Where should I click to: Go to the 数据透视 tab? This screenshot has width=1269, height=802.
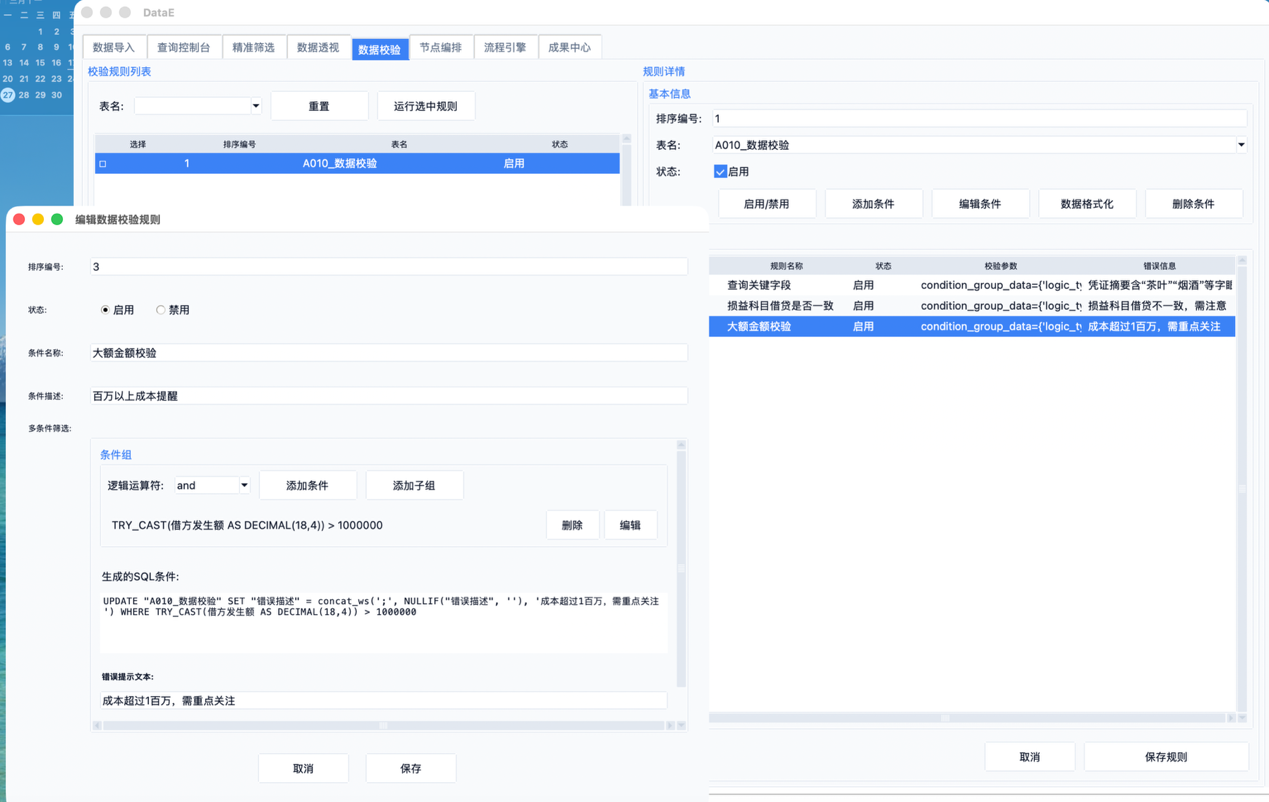[x=318, y=47]
